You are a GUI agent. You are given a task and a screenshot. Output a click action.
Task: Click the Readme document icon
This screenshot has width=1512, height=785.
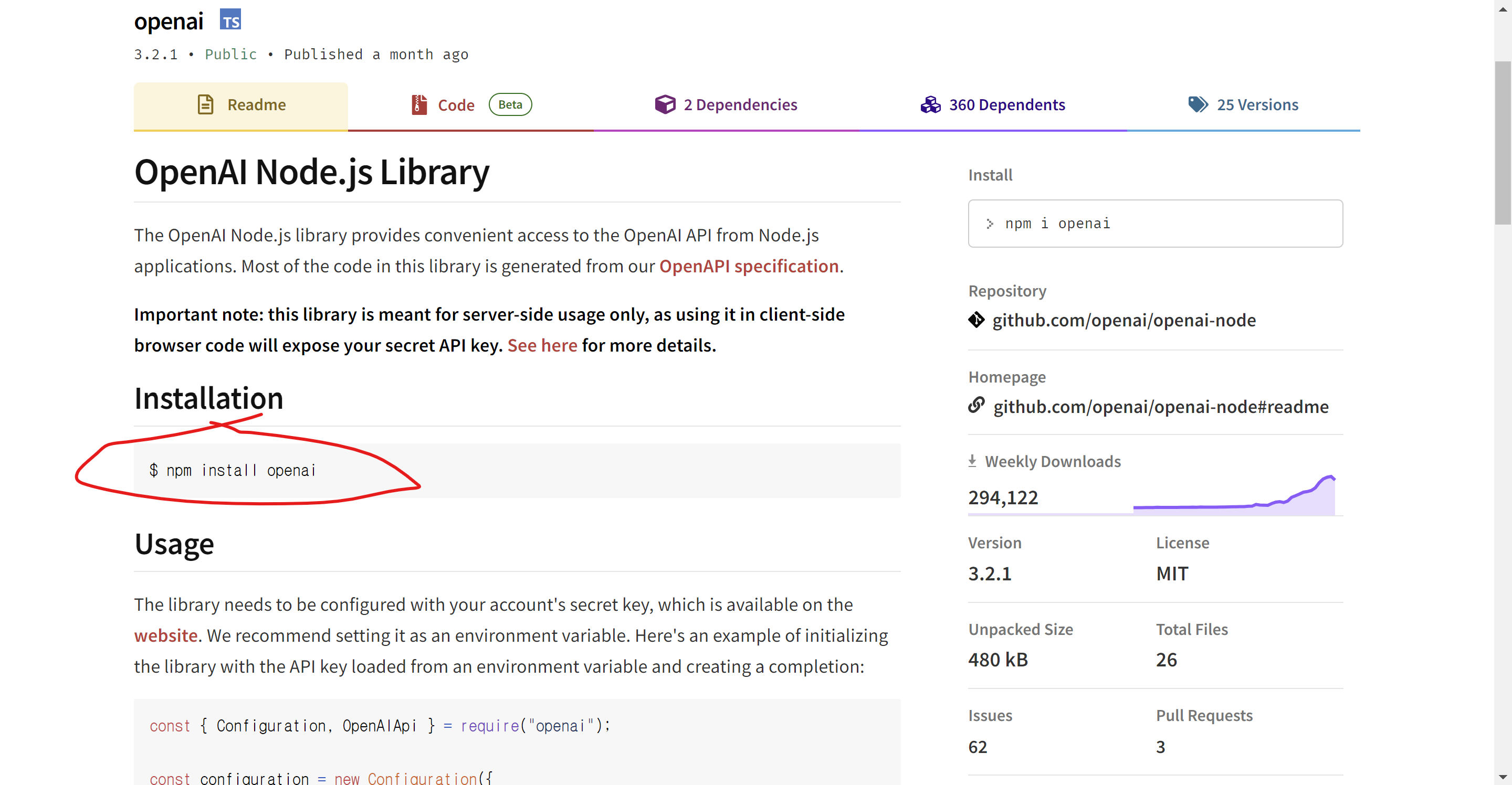[x=205, y=104]
